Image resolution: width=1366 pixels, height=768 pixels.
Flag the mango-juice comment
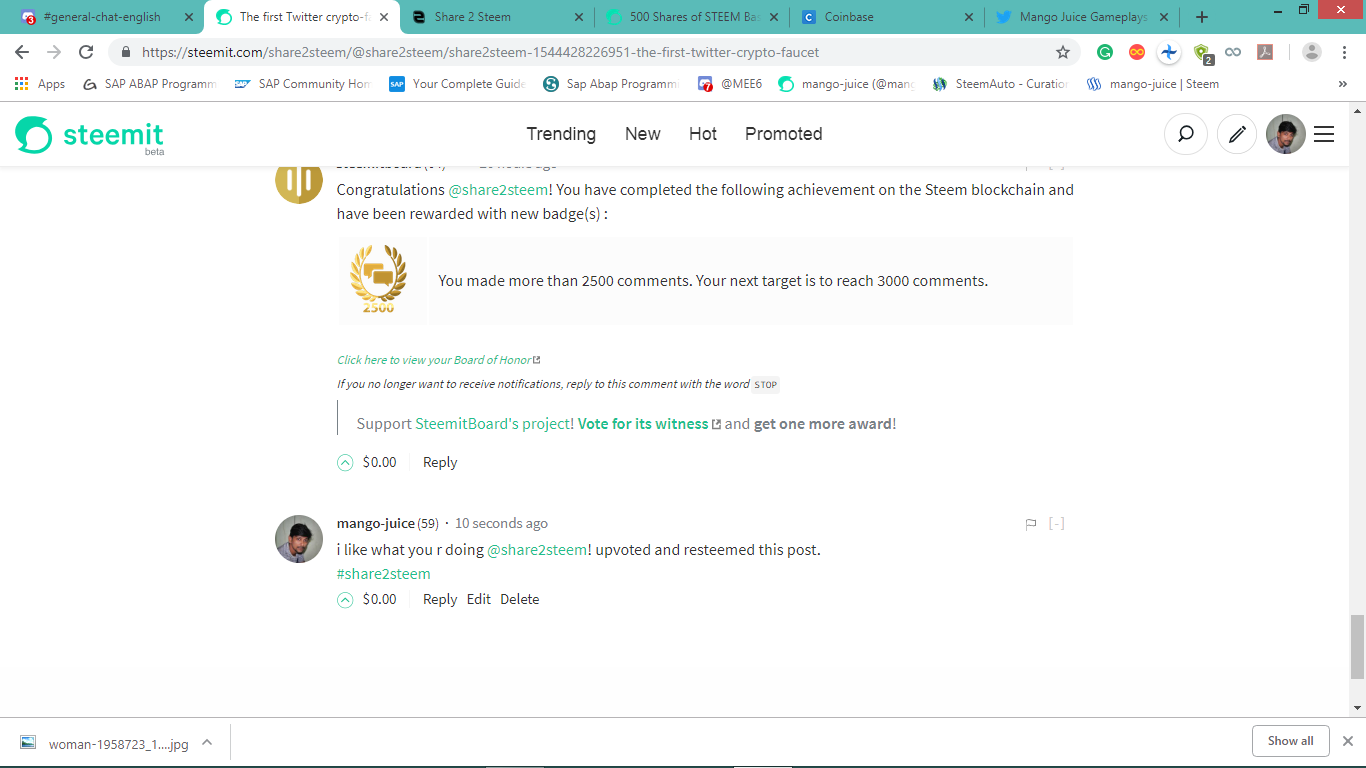(x=1031, y=523)
